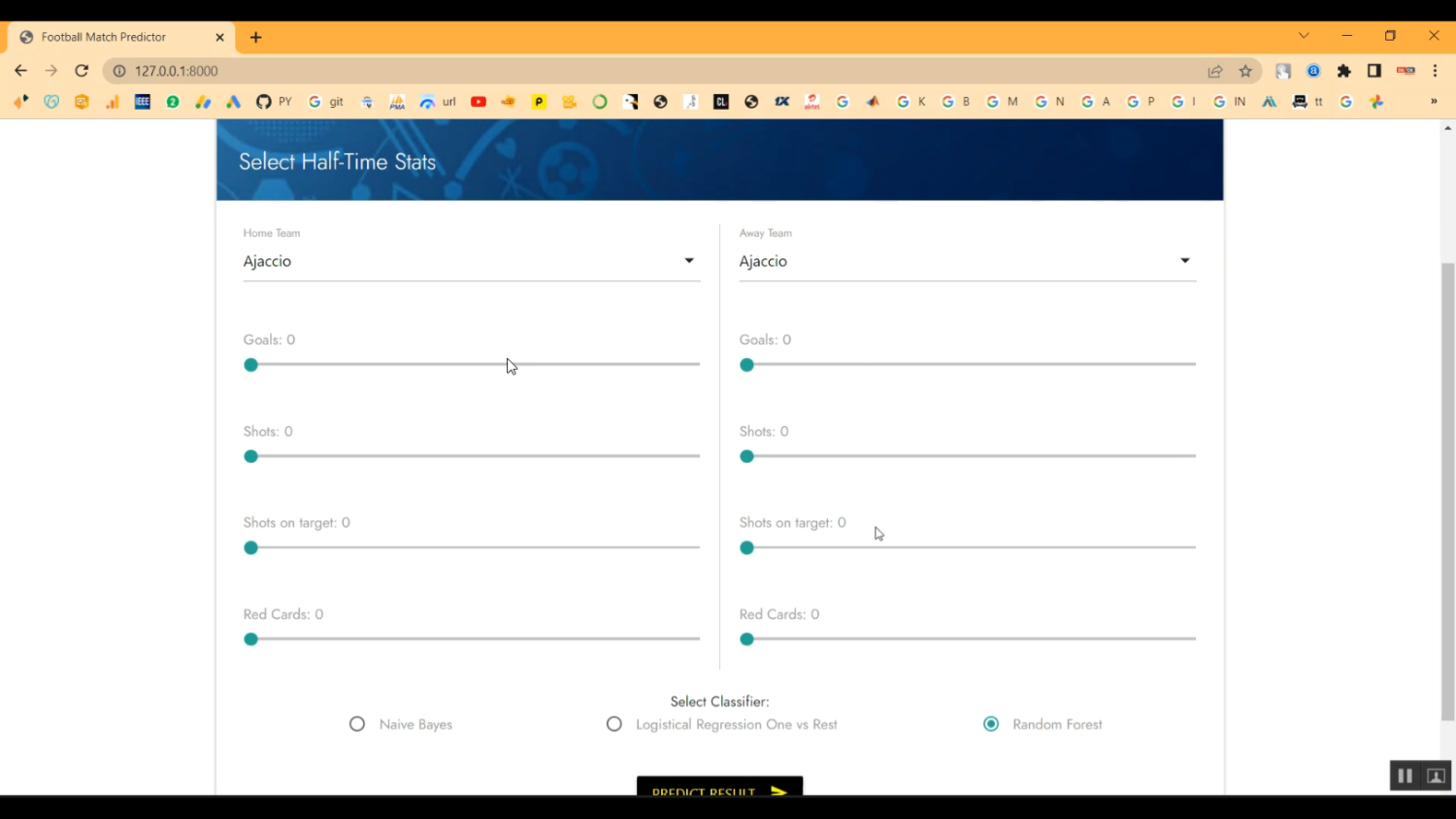Go back using the browser back arrow
The height and width of the screenshot is (819, 1456).
tap(20, 71)
